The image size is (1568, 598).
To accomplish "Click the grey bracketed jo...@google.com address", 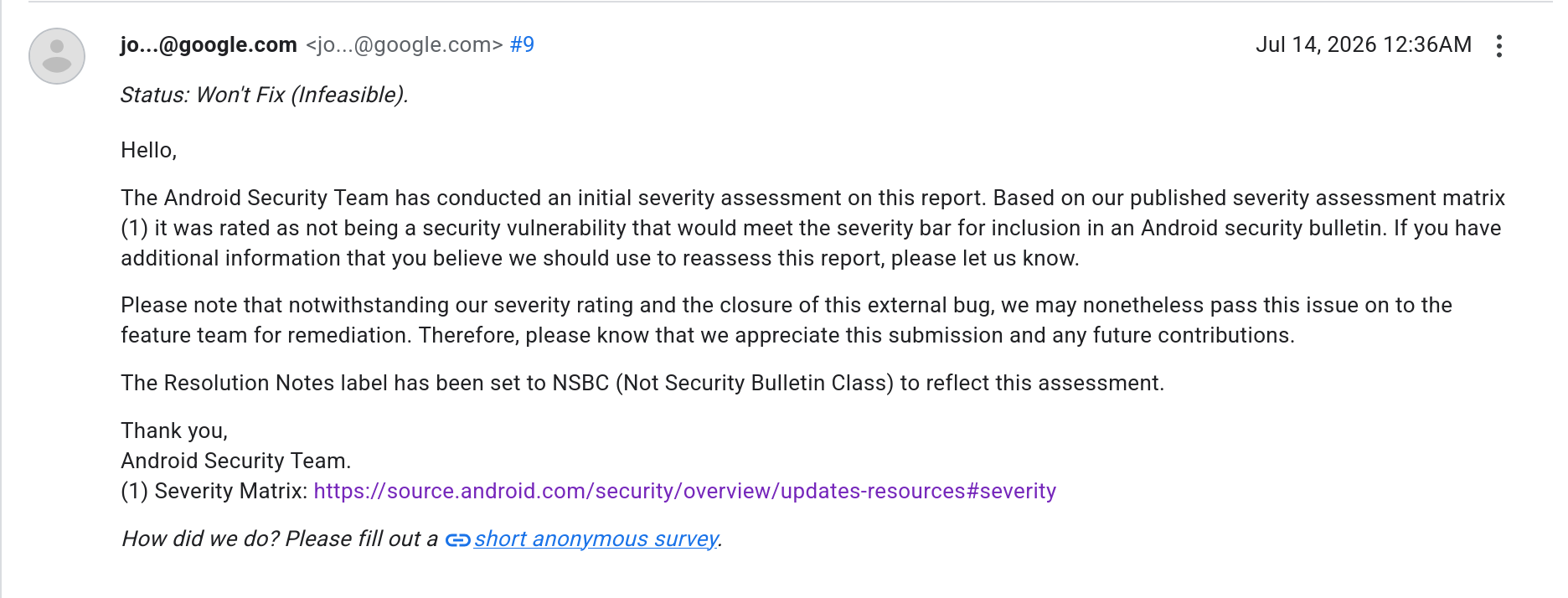I will click(405, 44).
